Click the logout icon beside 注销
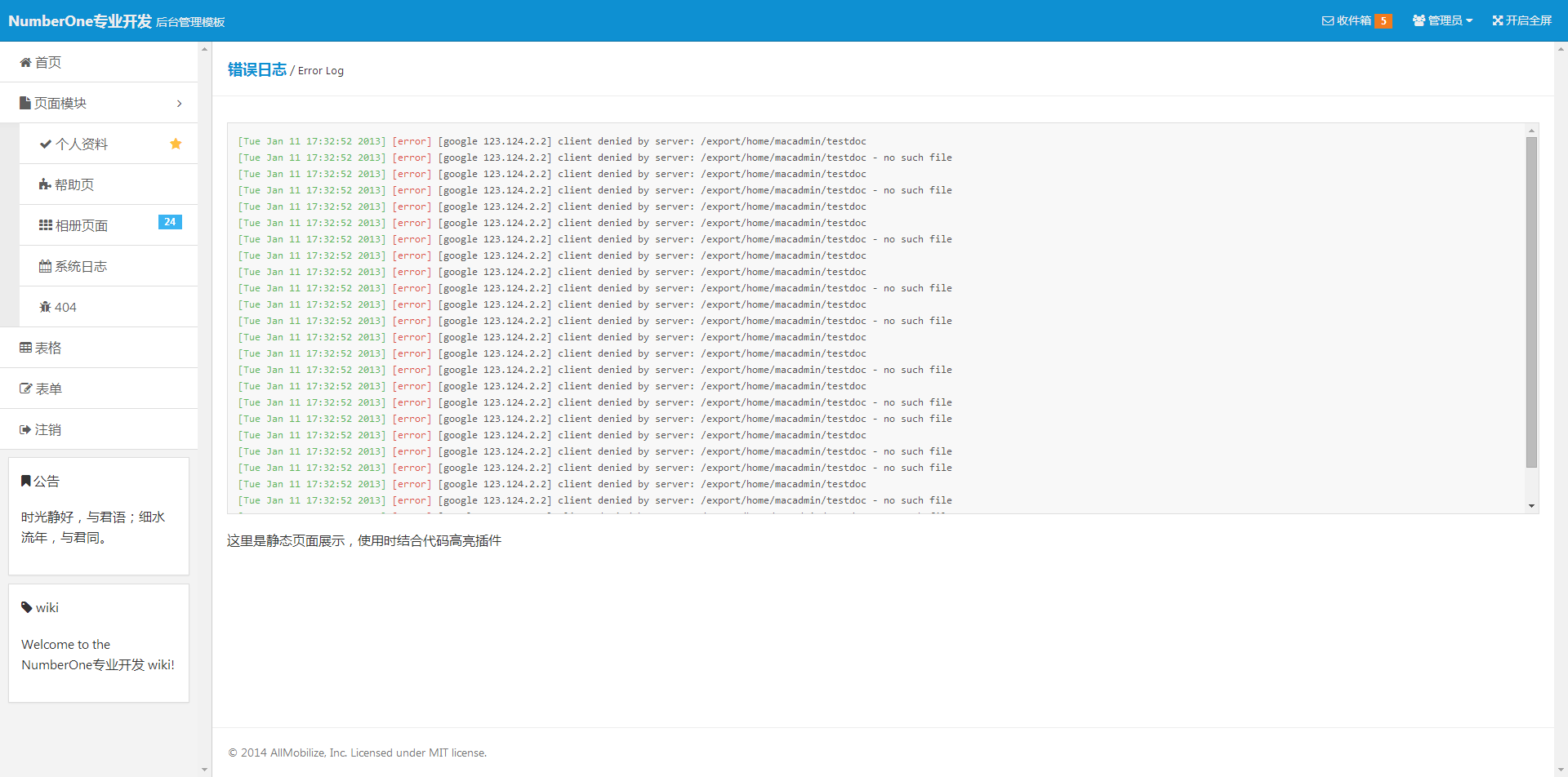This screenshot has height=777, width=1568. (25, 430)
